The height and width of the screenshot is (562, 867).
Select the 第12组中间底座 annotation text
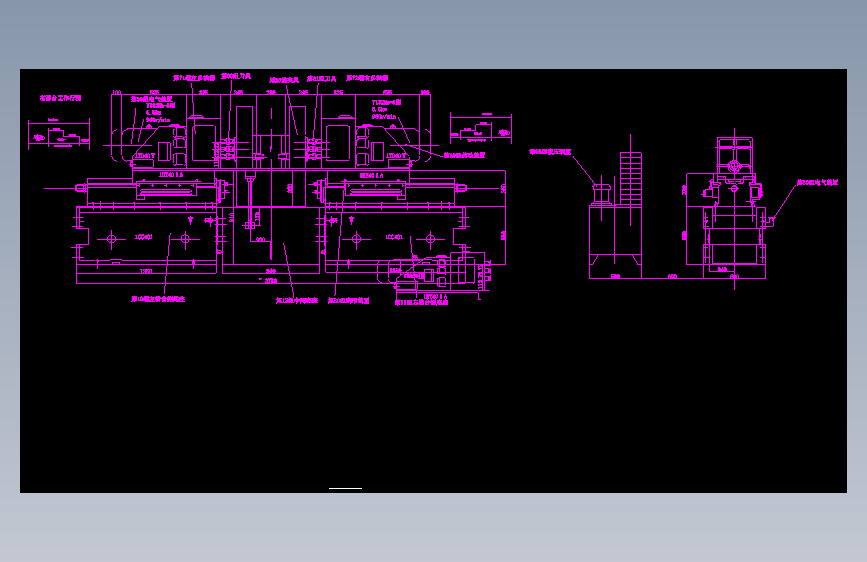coord(297,301)
